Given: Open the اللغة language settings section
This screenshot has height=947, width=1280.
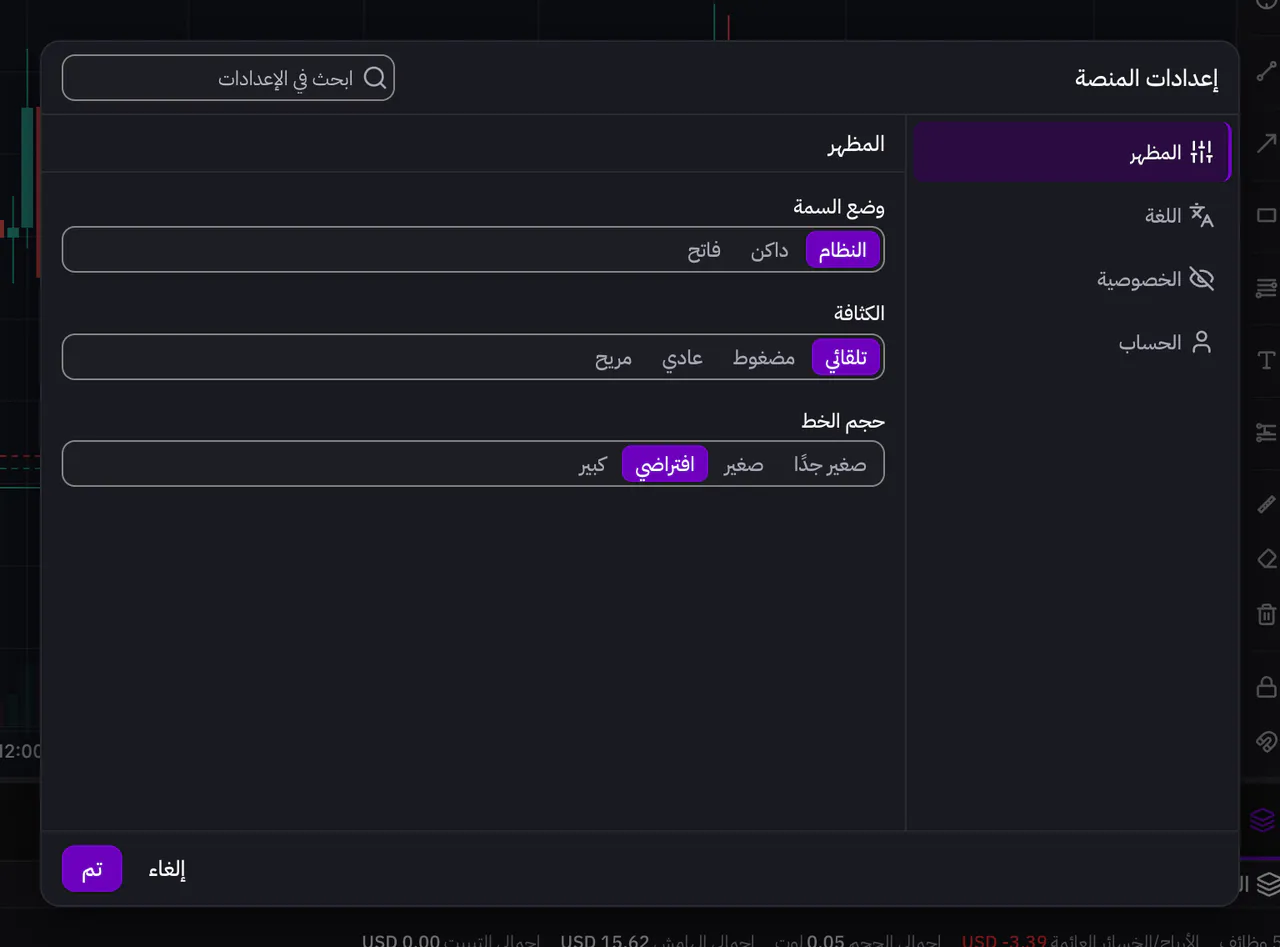Looking at the screenshot, I should (1072, 215).
